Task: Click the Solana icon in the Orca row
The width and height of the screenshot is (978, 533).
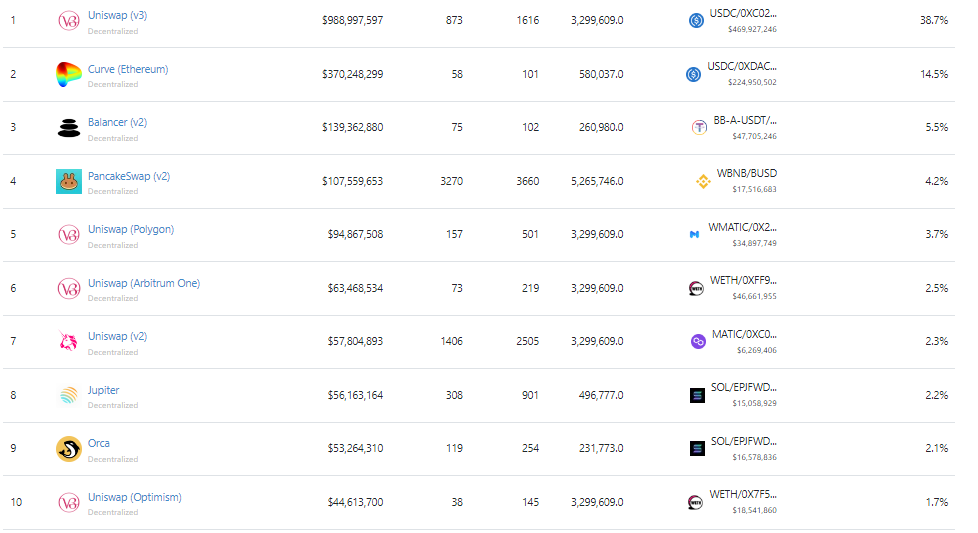Action: [x=697, y=449]
